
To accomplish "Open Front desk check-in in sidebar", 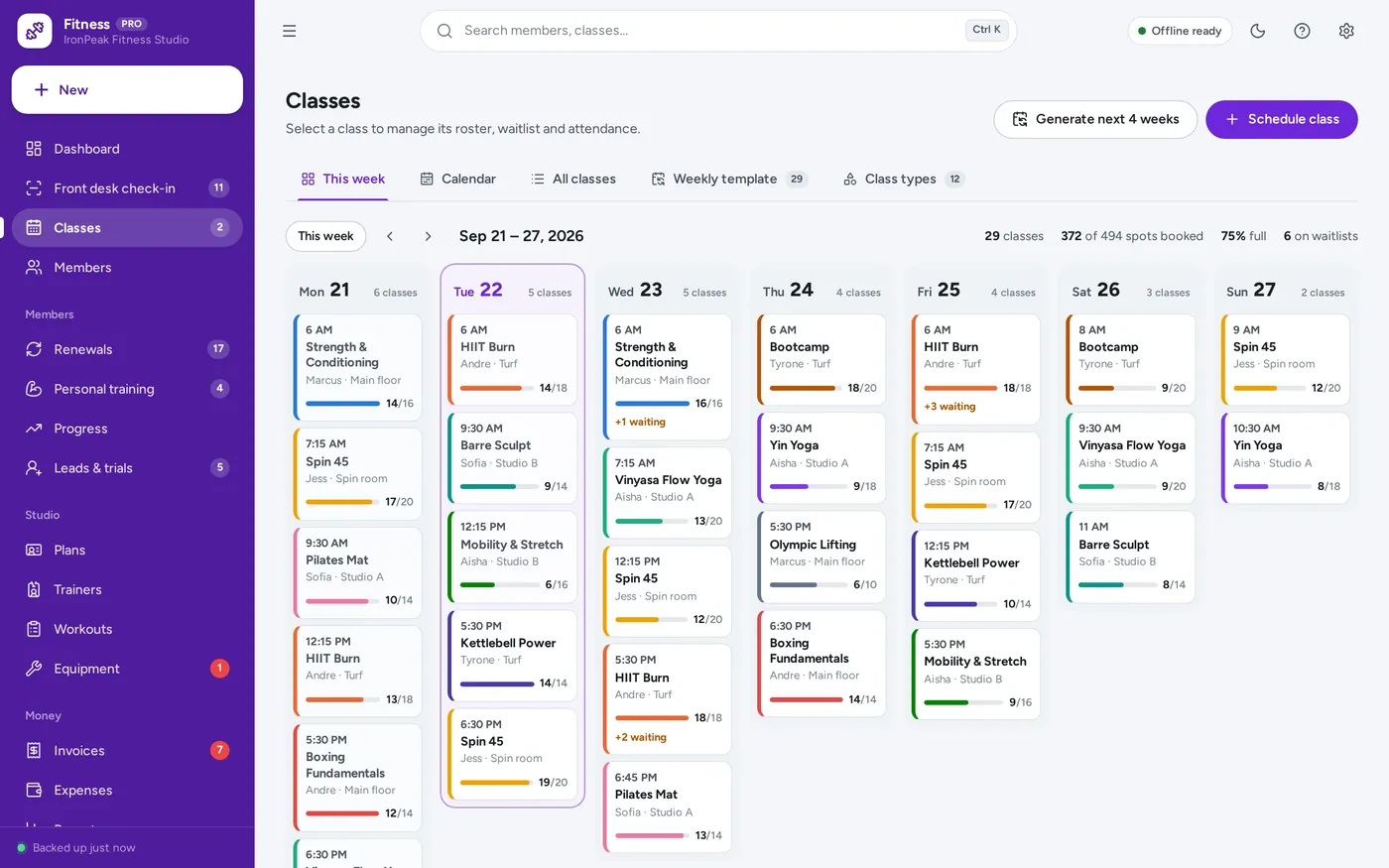I will 127,188.
